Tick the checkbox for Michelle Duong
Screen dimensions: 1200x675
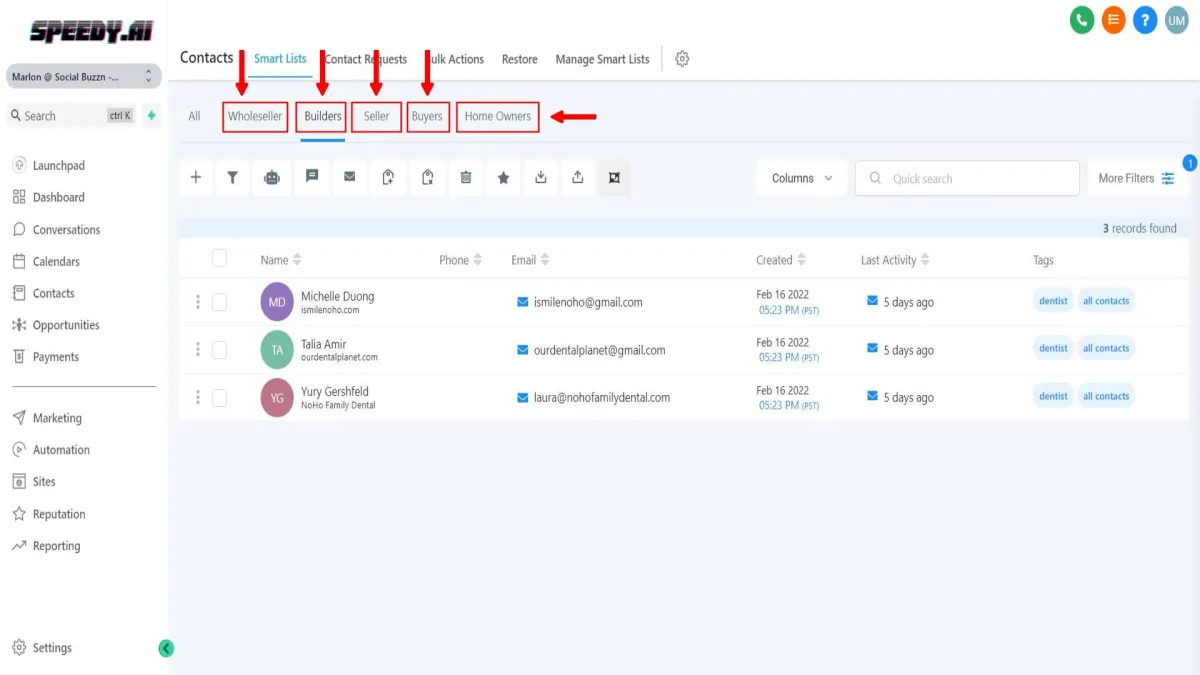219,302
